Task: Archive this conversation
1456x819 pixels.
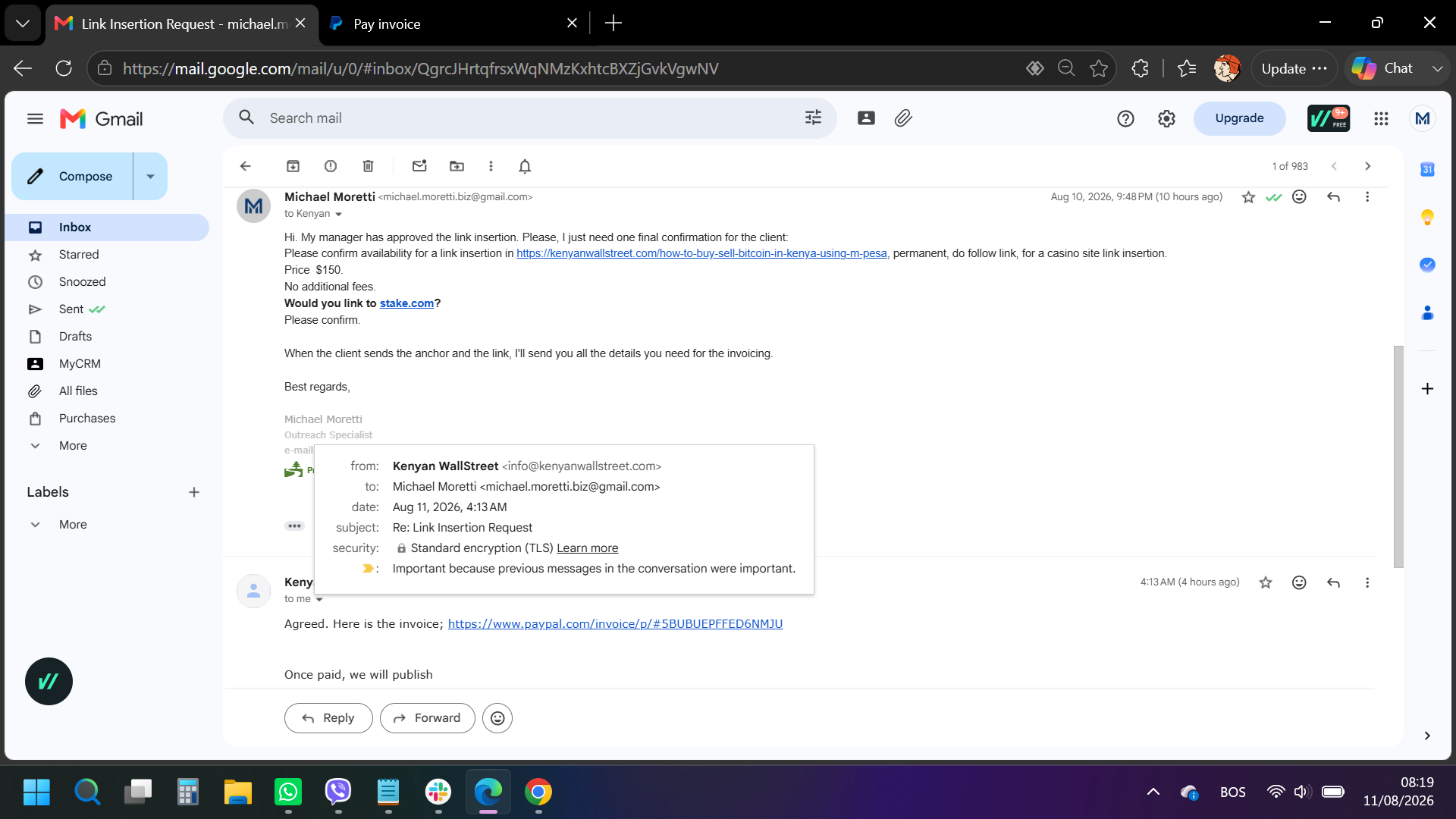Action: pyautogui.click(x=293, y=166)
